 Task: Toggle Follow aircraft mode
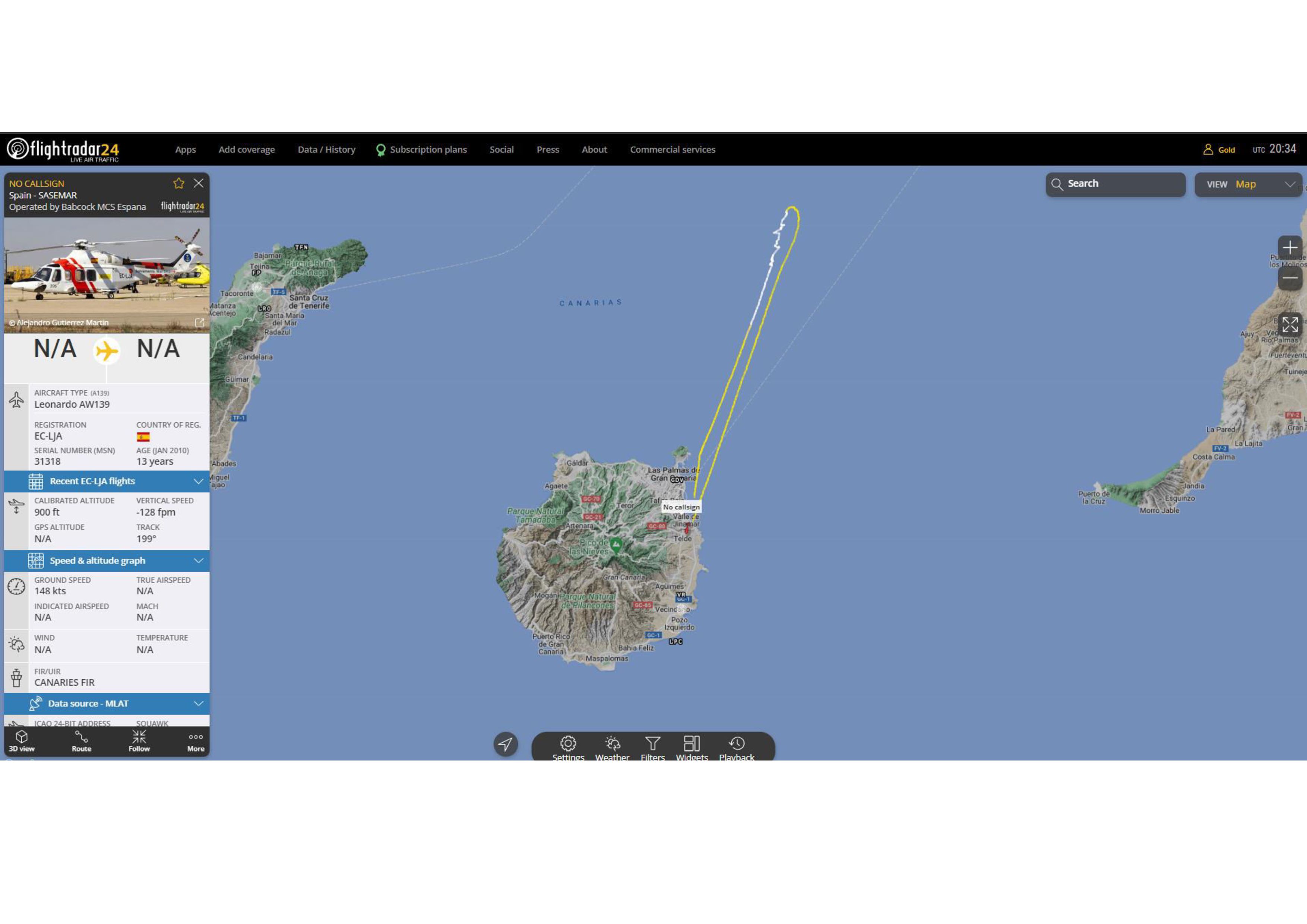pos(139,741)
